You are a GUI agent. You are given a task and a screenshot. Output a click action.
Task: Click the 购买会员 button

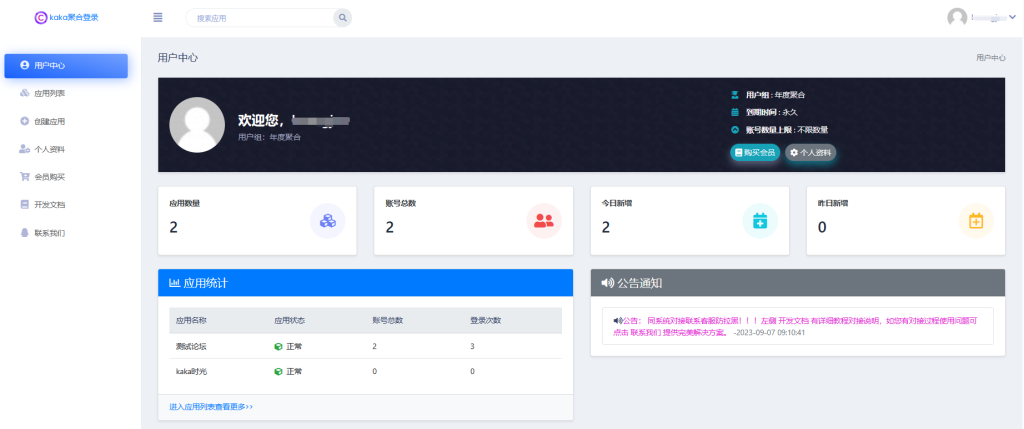(754, 152)
